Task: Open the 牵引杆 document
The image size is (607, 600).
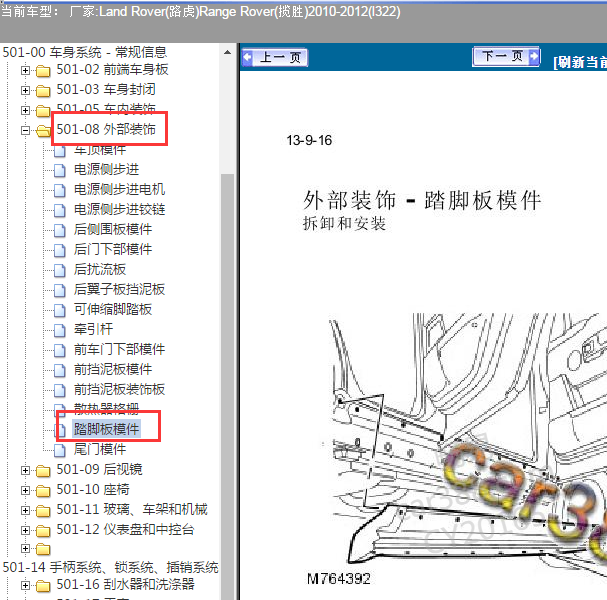Action: coord(93,329)
